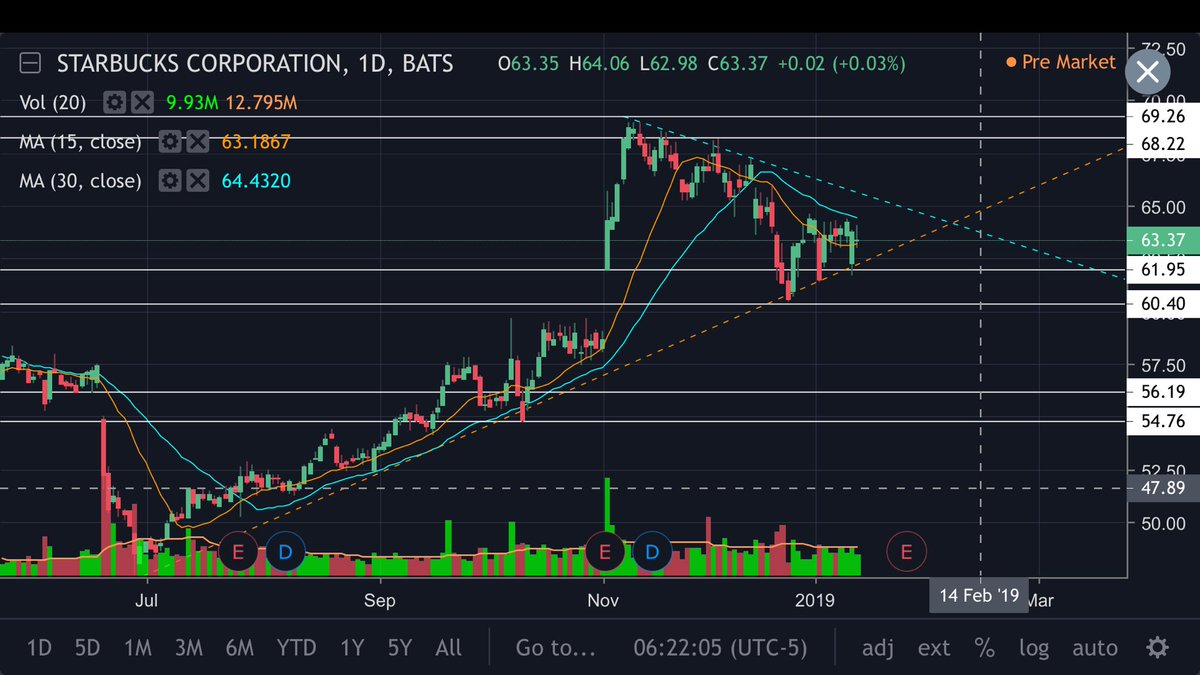Viewport: 1200px width, 675px height.
Task: Close the chart with the round X button
Action: pyautogui.click(x=1147, y=72)
